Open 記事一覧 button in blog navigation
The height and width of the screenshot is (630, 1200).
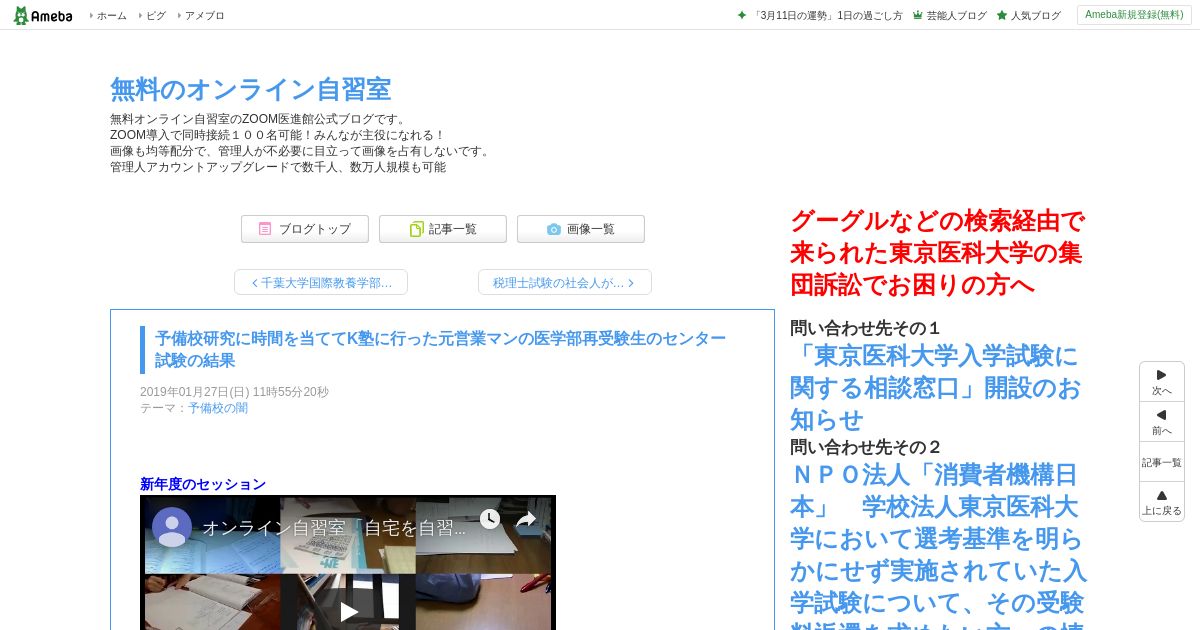[443, 229]
